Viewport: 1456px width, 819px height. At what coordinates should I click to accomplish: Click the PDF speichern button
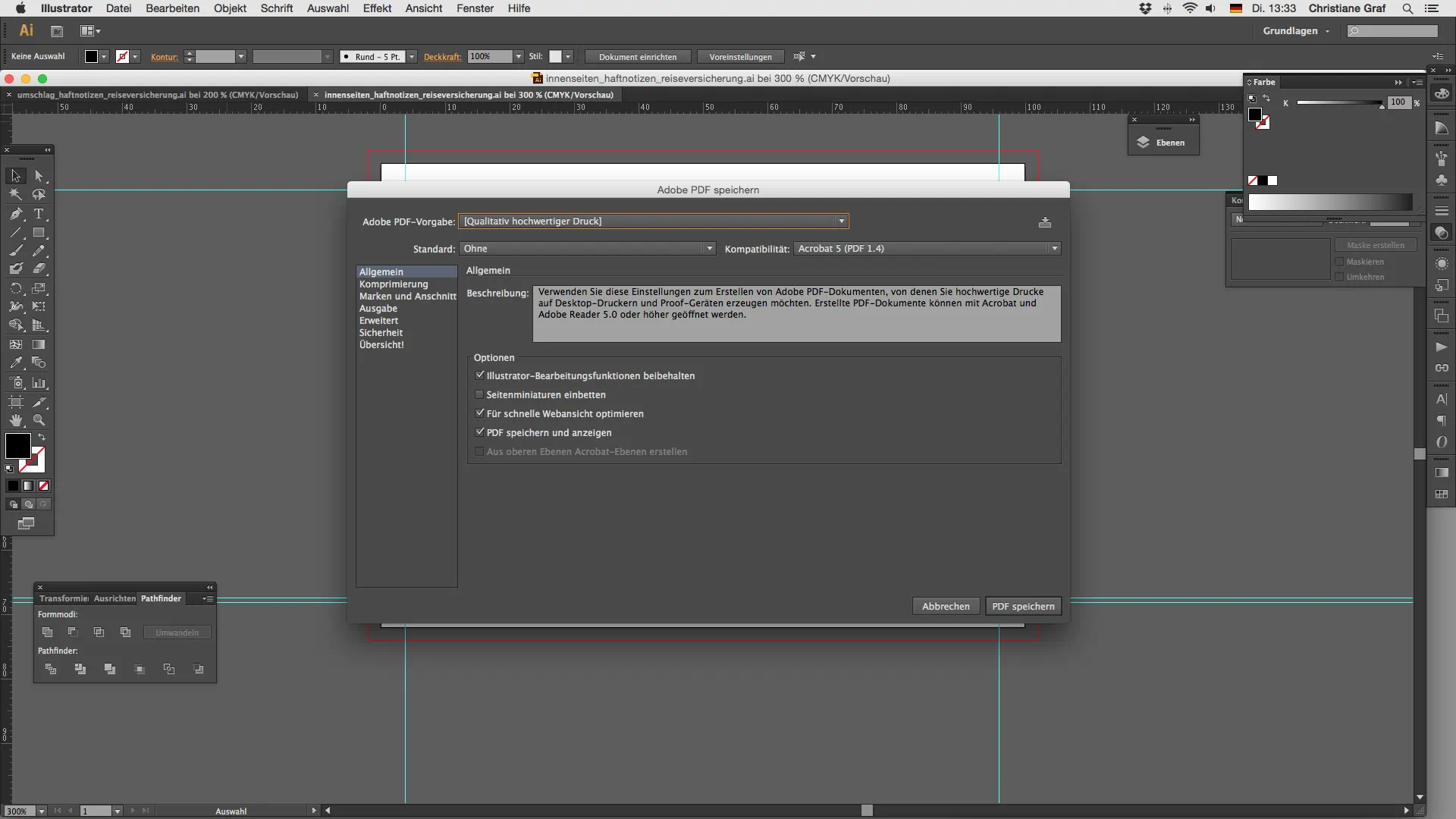coord(1022,606)
